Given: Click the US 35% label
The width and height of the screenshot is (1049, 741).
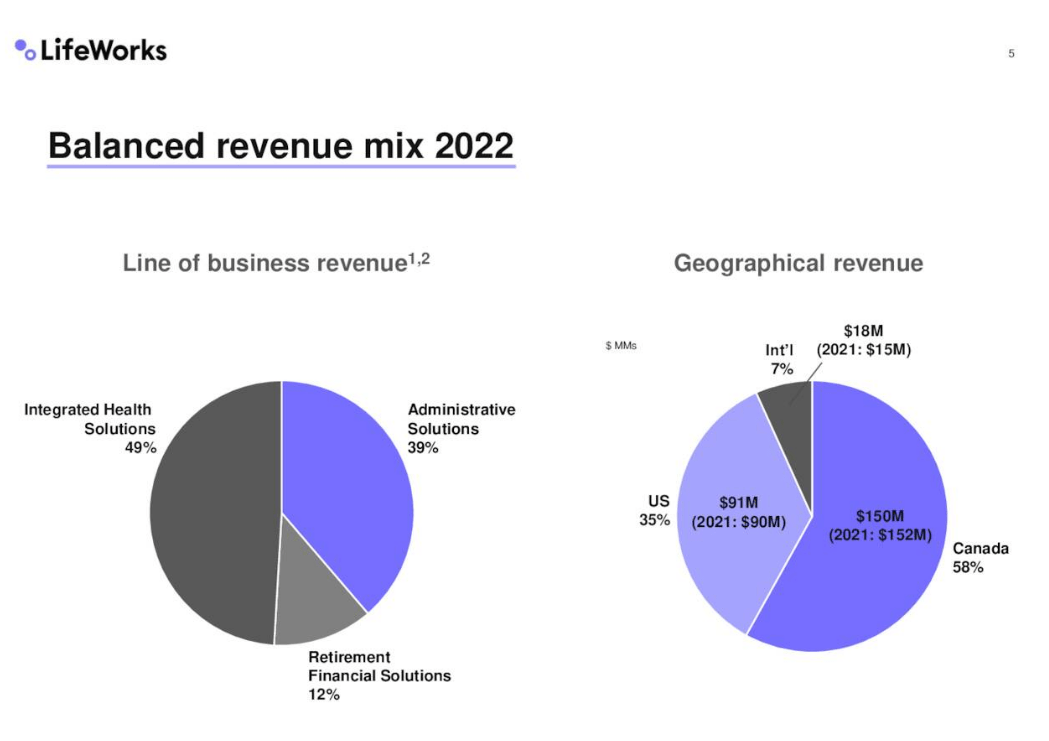Looking at the screenshot, I should (655, 510).
